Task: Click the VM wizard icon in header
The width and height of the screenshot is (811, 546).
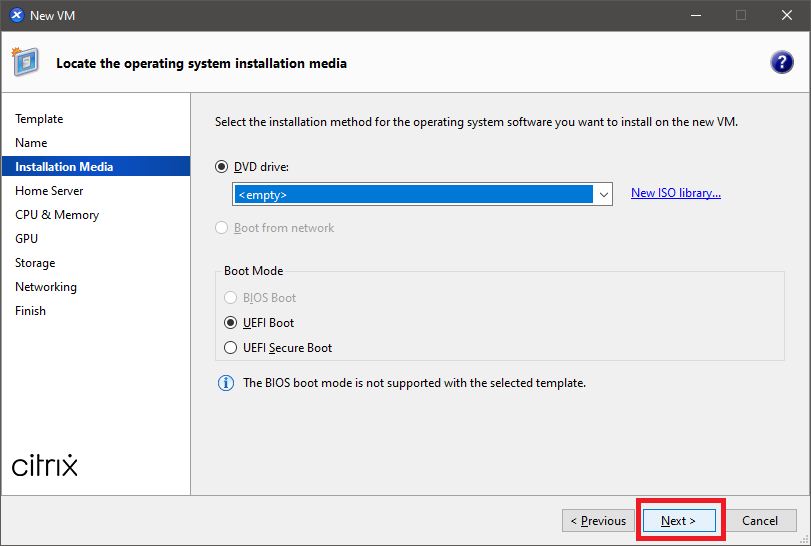Action: pos(25,62)
